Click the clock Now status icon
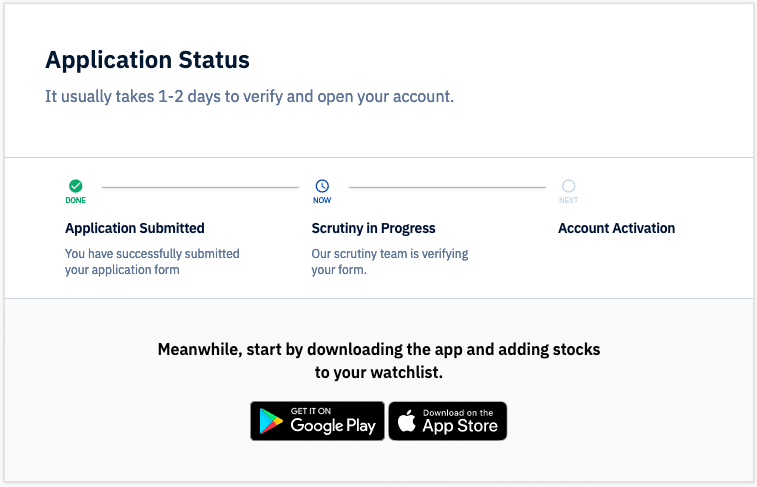This screenshot has width=757, height=487. coord(322,186)
